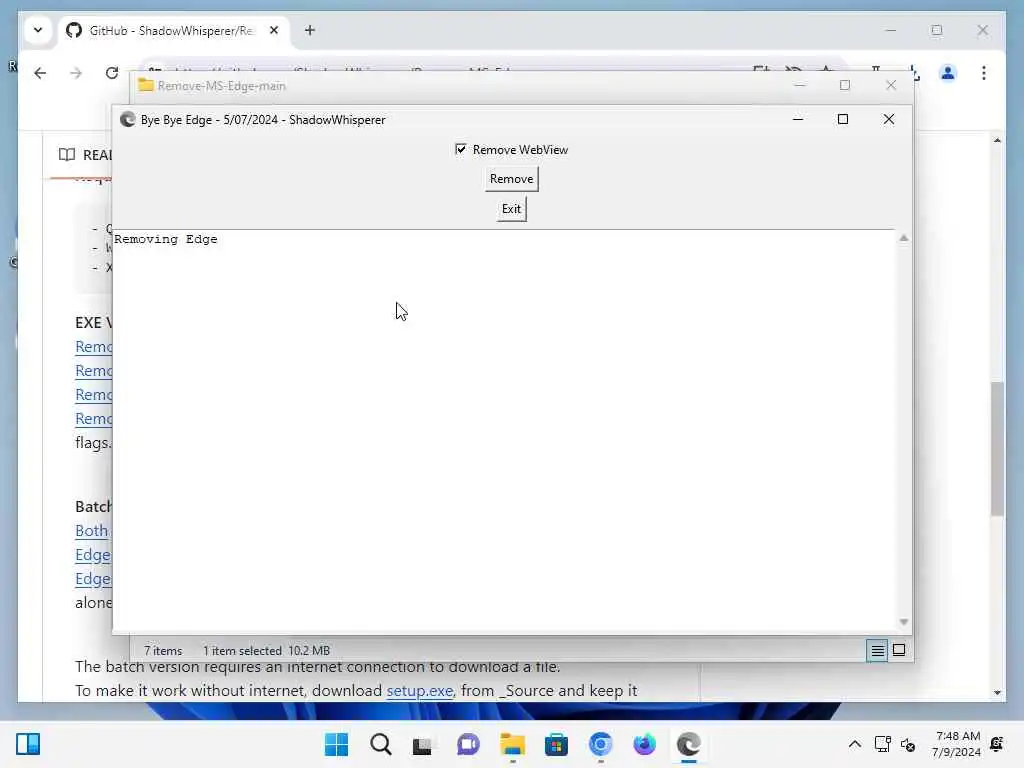Open the Chrome profile icon
Viewport: 1024px width, 768px height.
947,73
